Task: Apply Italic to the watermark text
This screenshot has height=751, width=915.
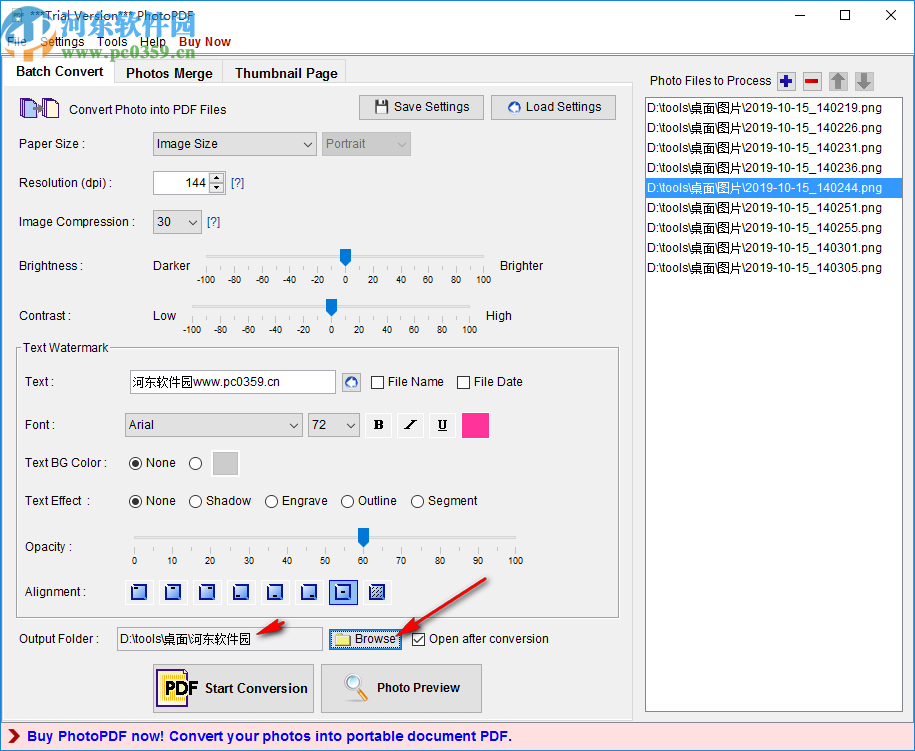Action: click(410, 425)
